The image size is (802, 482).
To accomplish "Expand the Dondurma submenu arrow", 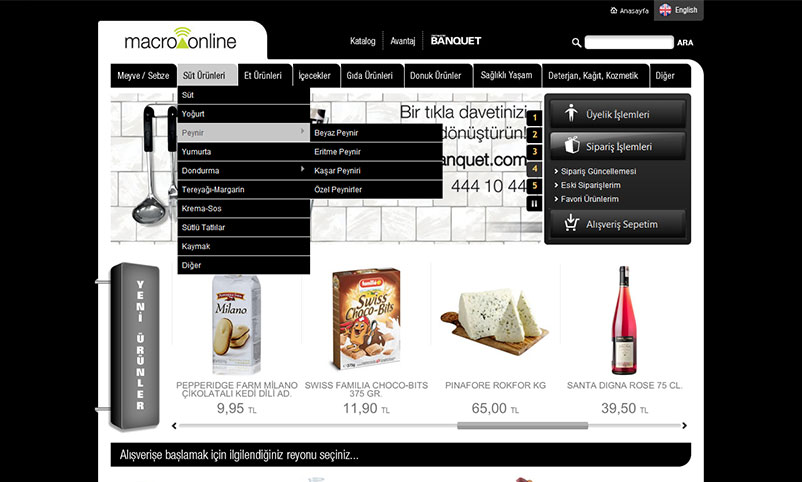I will coord(302,169).
